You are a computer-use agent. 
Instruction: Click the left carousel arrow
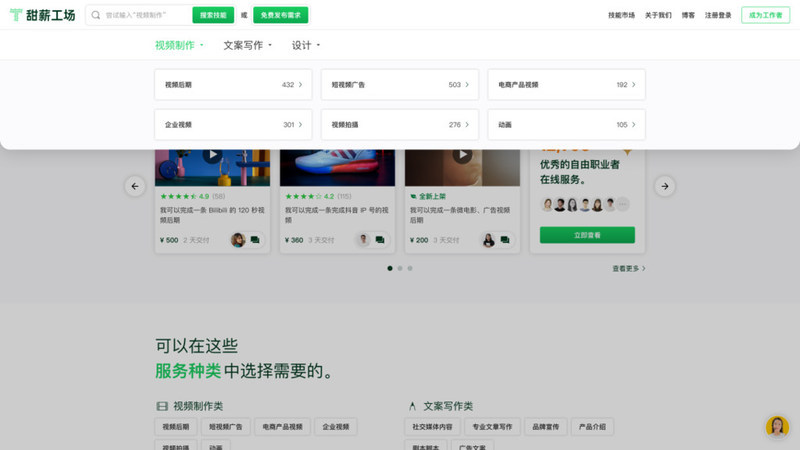click(x=135, y=186)
